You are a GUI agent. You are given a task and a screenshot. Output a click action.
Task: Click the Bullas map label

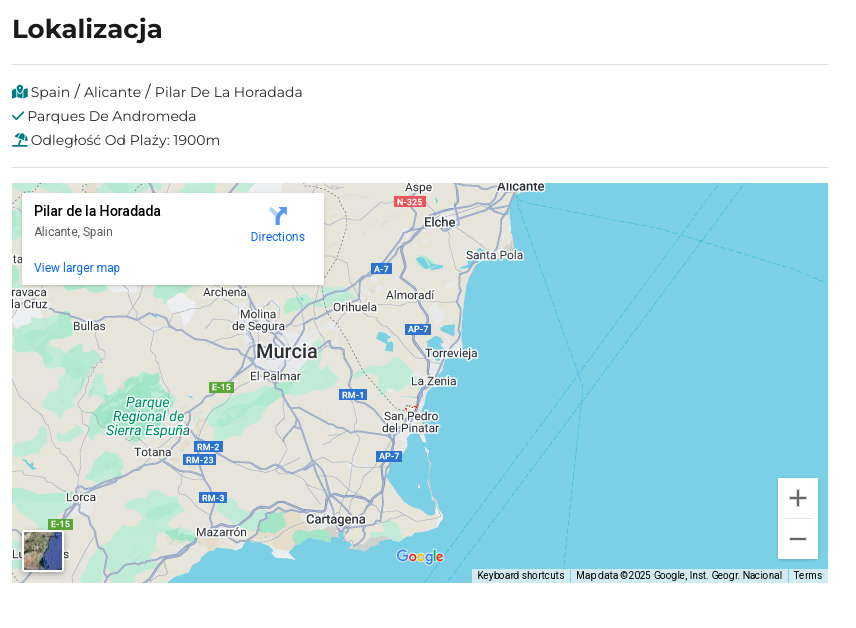coord(90,326)
